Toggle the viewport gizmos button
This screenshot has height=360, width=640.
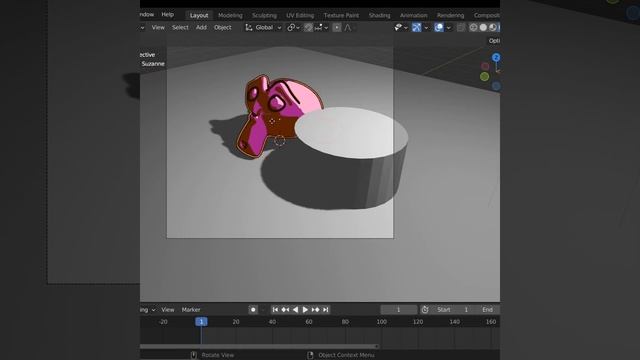(416, 27)
